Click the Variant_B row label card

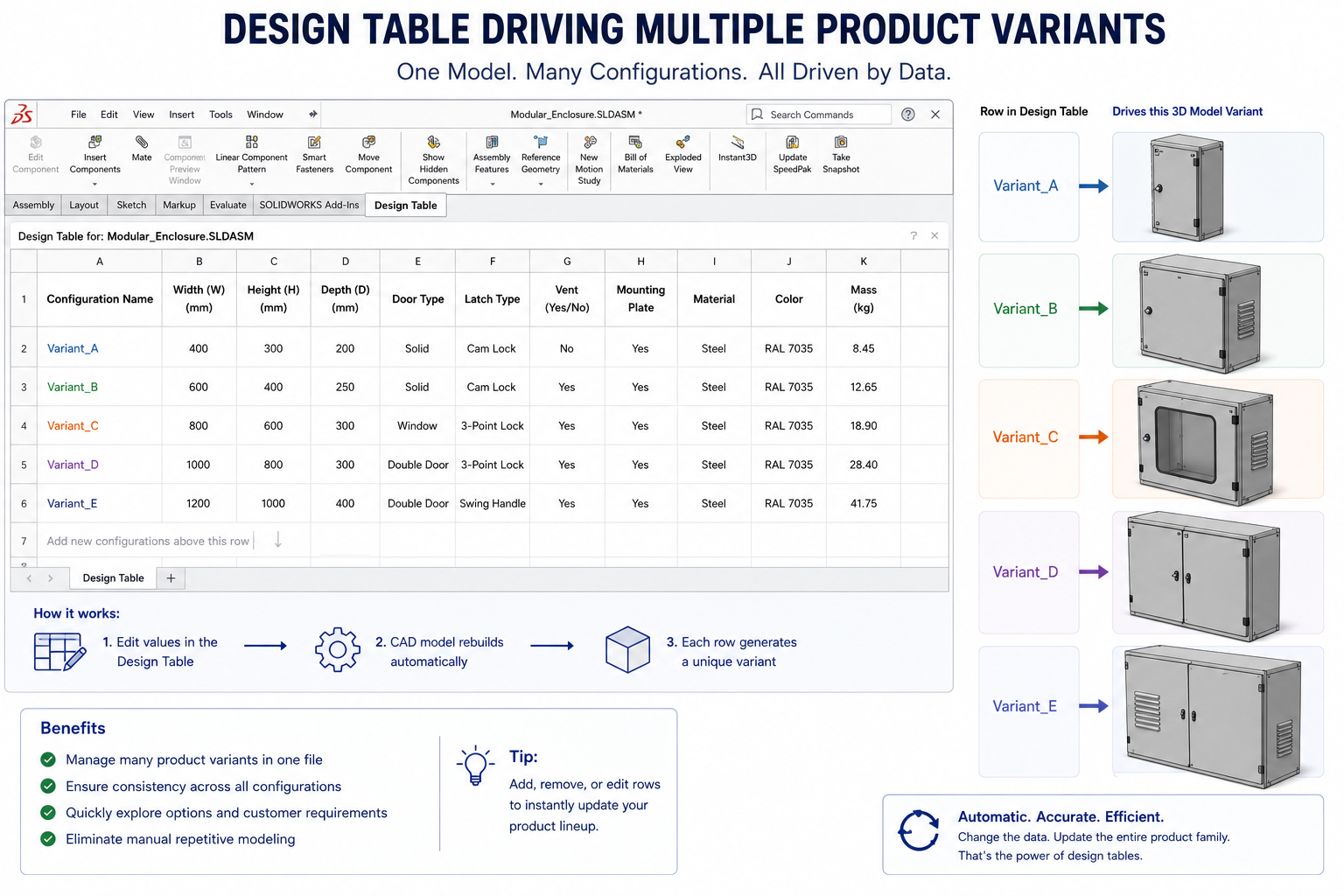tap(1029, 309)
